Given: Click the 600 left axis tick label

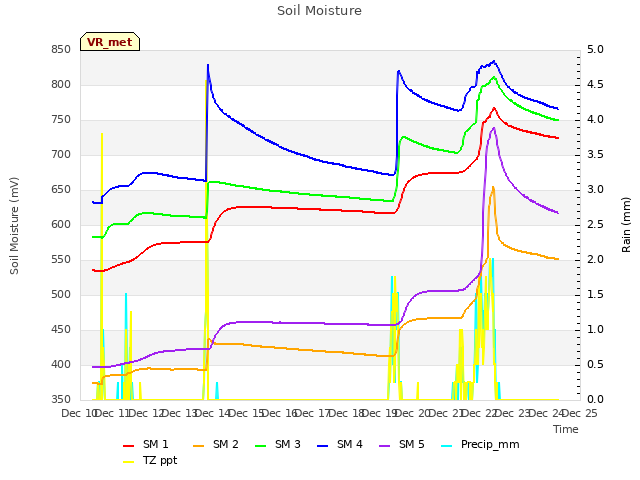Looking at the screenshot, I should coord(61,225).
